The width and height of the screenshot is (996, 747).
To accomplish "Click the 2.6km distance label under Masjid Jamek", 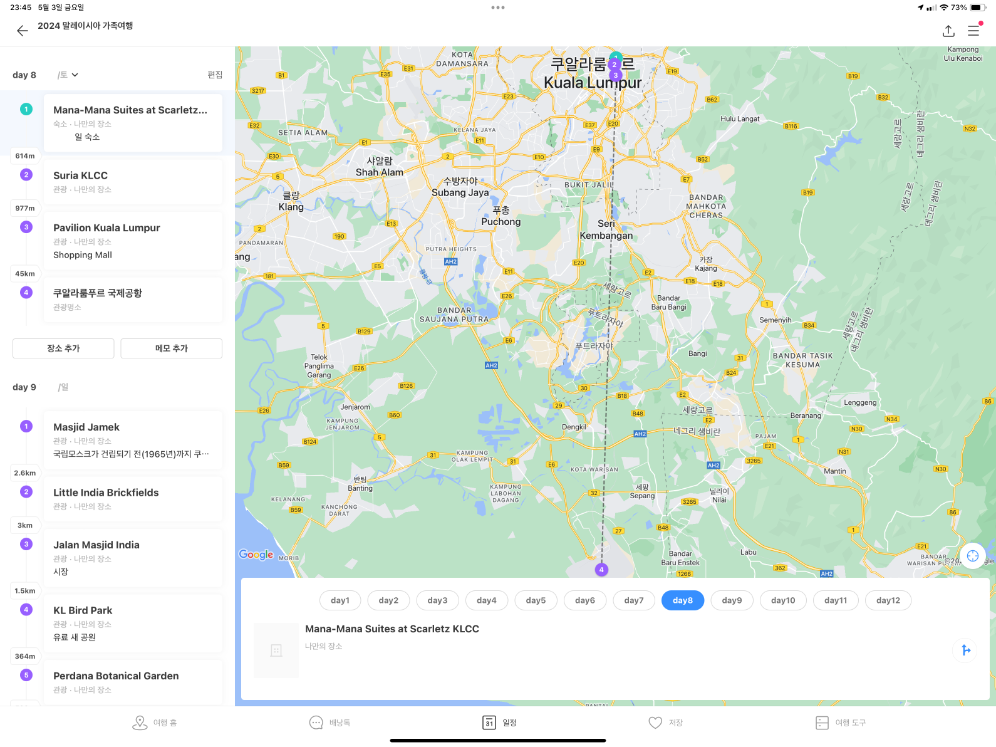I will [25, 473].
